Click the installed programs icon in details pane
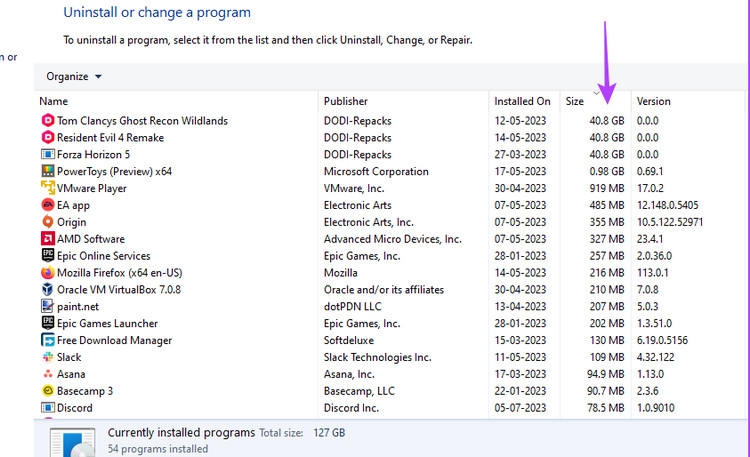The height and width of the screenshot is (457, 750). 73,443
